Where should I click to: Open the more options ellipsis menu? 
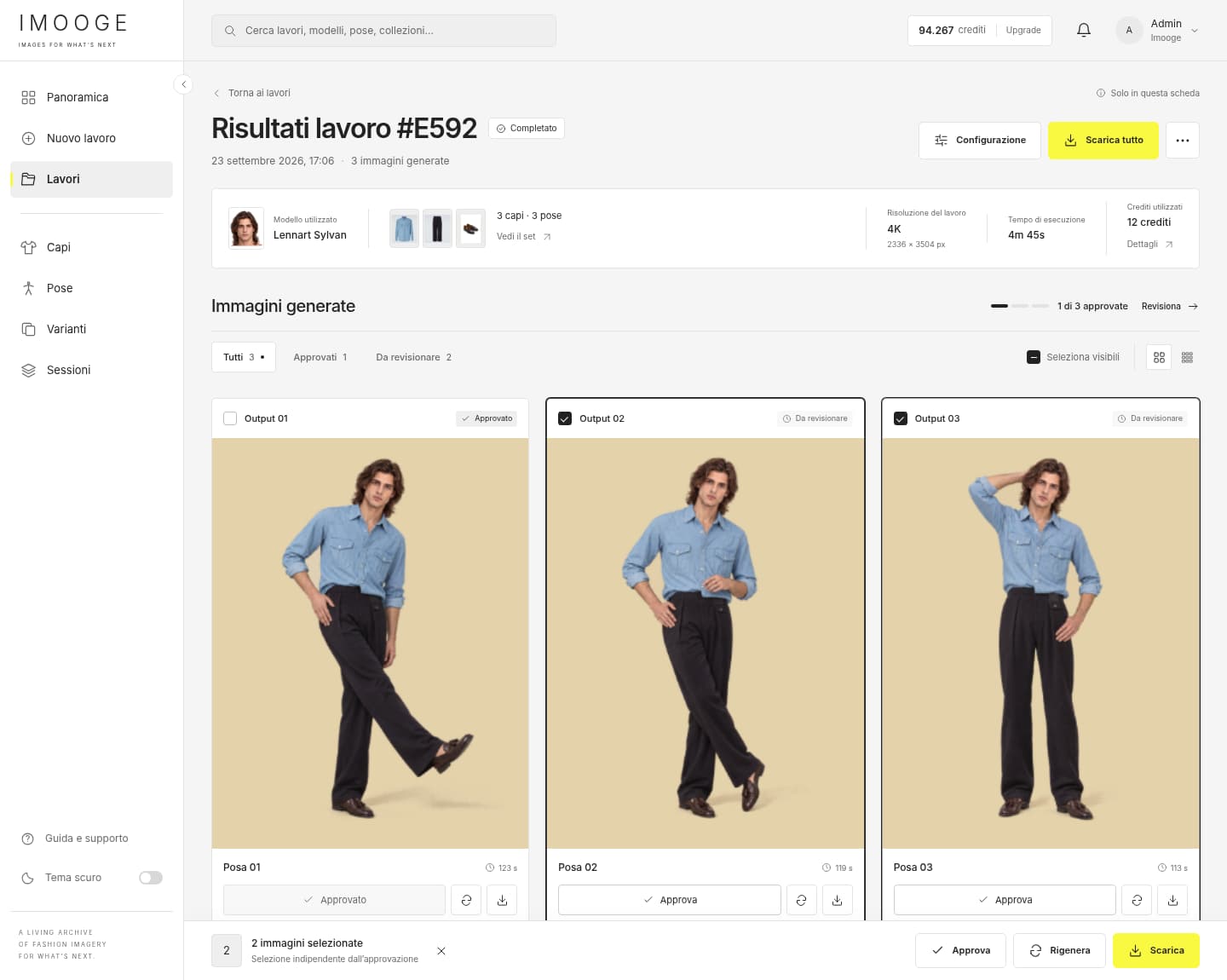click(1183, 141)
